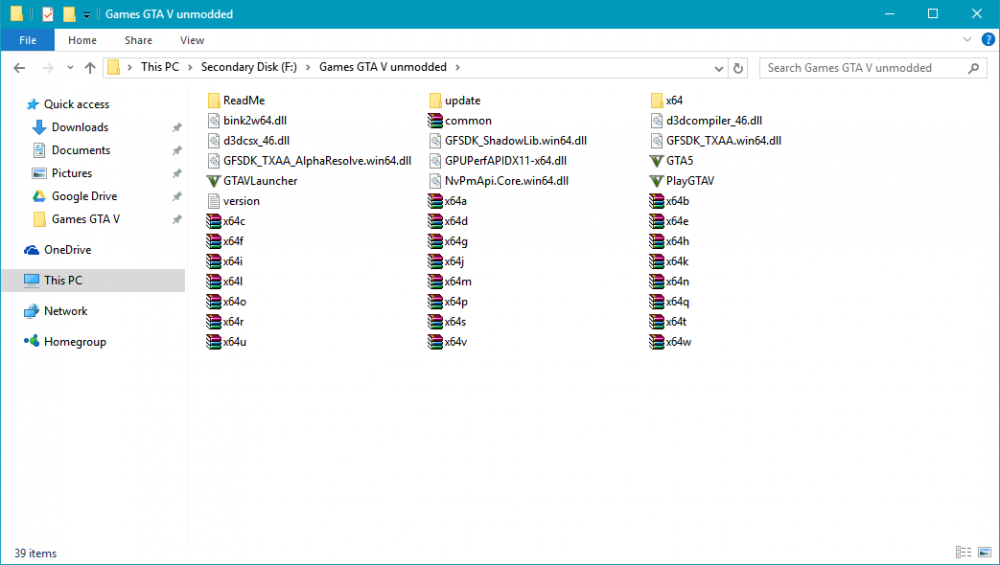Select archive named x64m
Image resolution: width=1000 pixels, height=565 pixels.
pyautogui.click(x=458, y=281)
